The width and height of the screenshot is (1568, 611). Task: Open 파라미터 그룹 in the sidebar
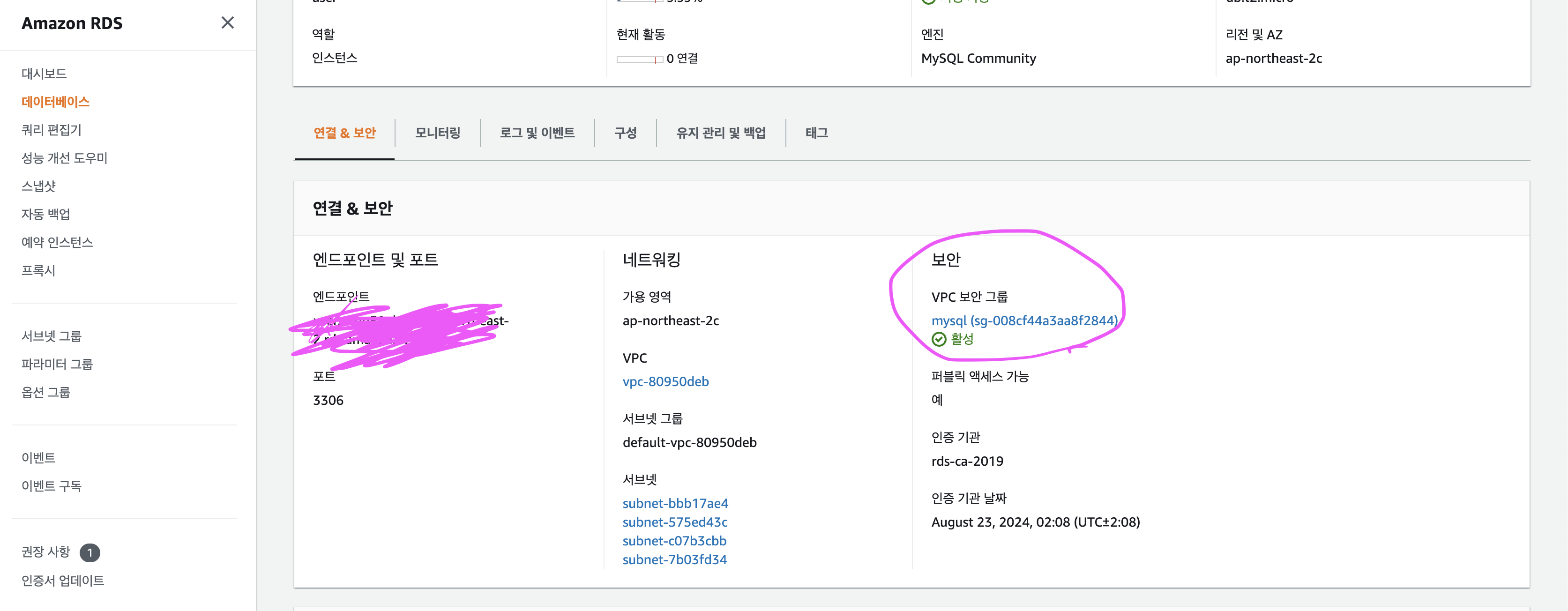(x=57, y=364)
